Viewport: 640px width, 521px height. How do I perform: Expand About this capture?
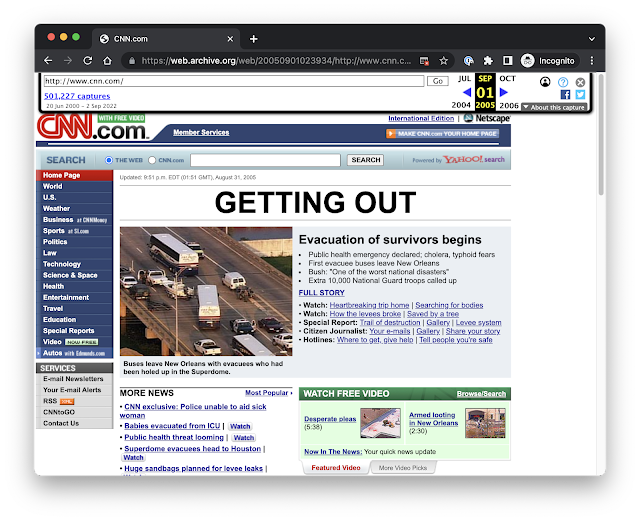tap(554, 107)
